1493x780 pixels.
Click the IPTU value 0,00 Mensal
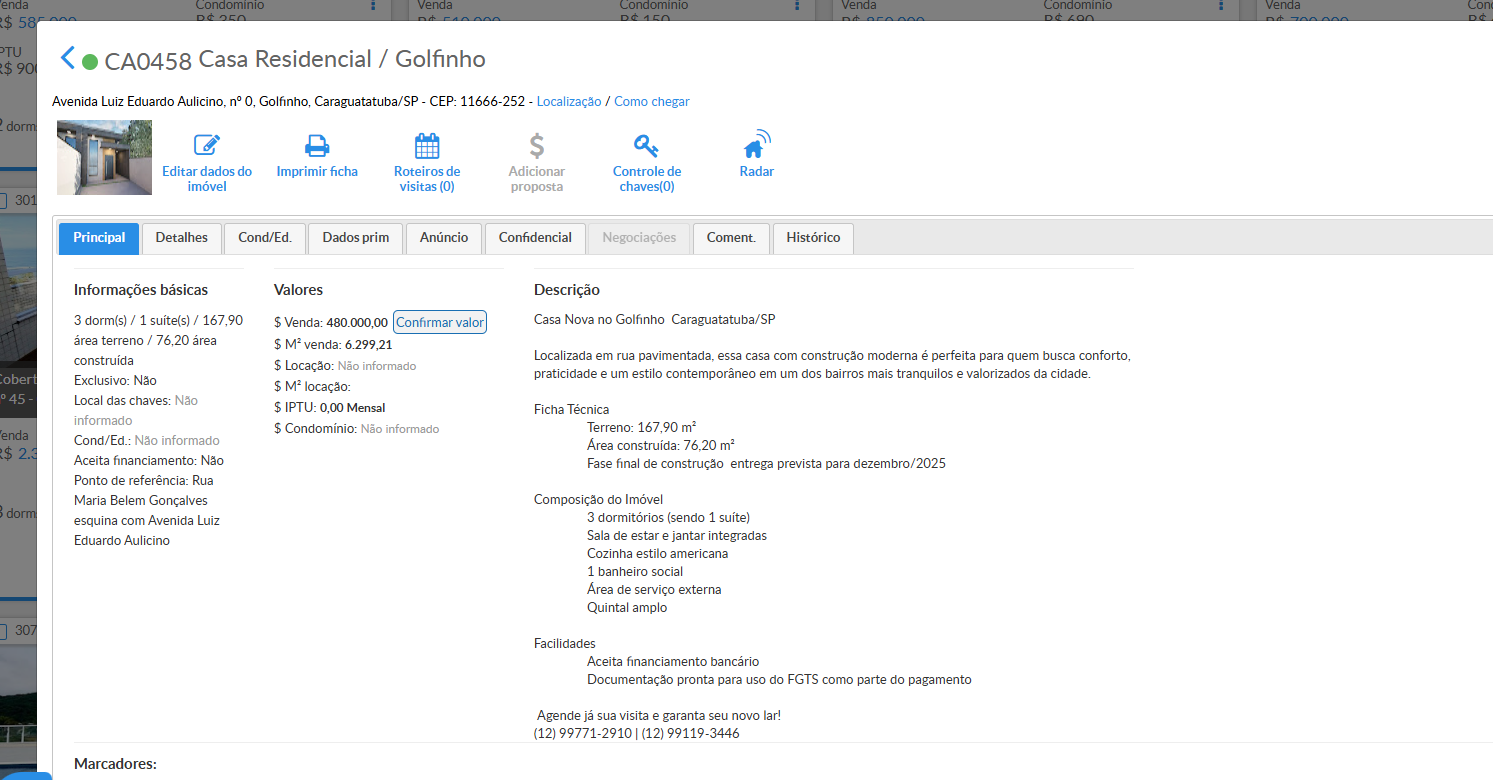point(352,408)
